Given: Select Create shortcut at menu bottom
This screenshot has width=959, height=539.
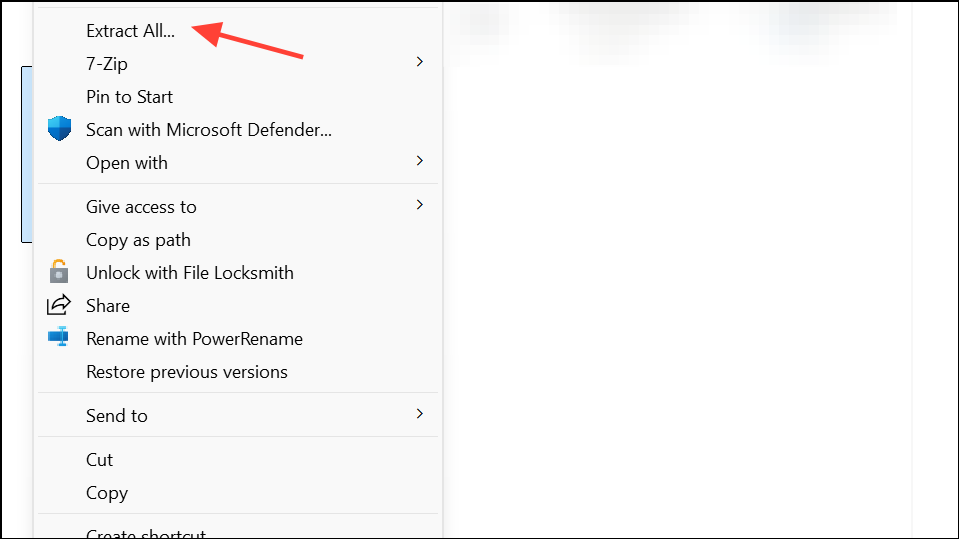Looking at the screenshot, I should [x=146, y=533].
